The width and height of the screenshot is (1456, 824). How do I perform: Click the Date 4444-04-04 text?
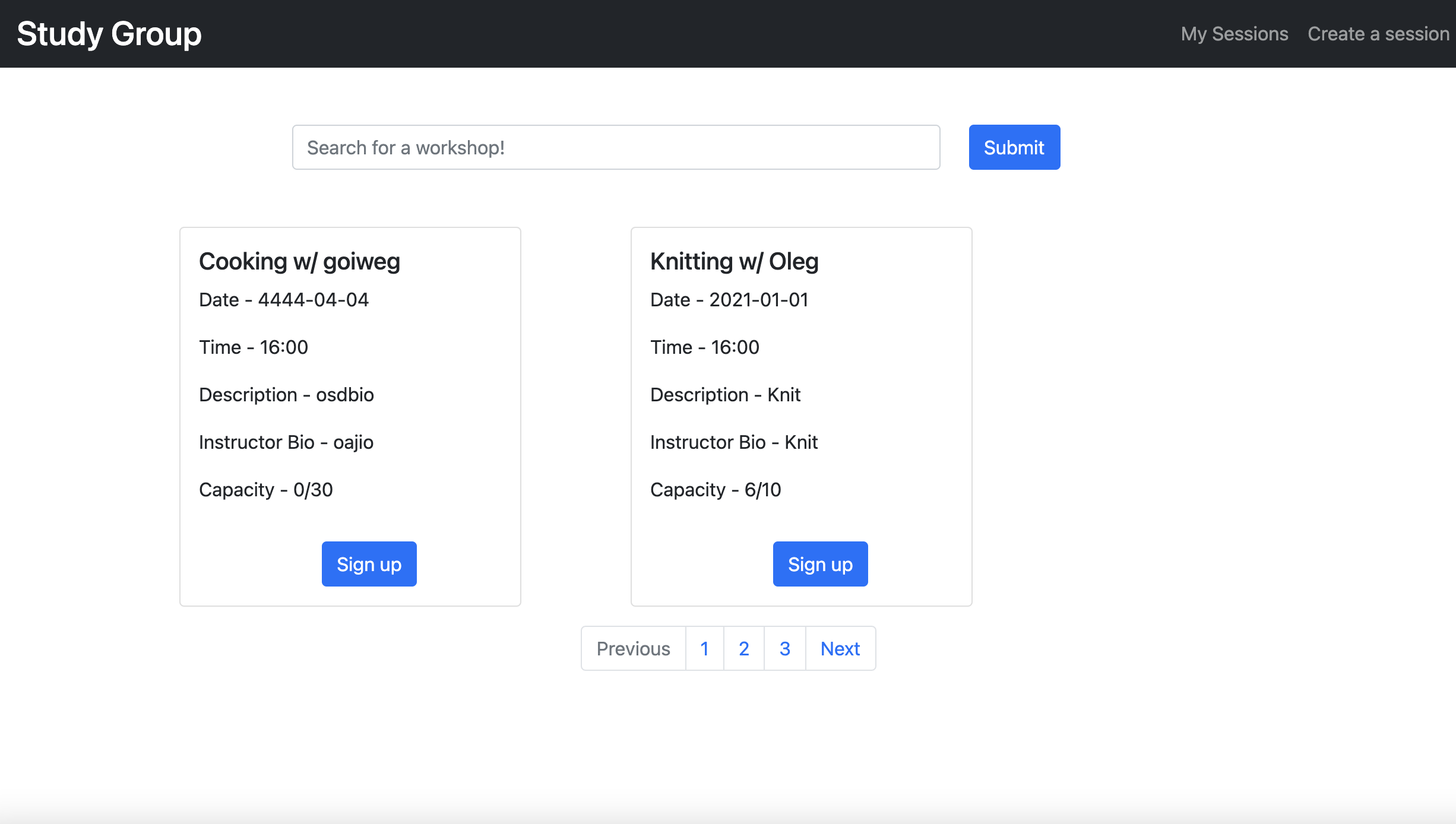click(284, 300)
